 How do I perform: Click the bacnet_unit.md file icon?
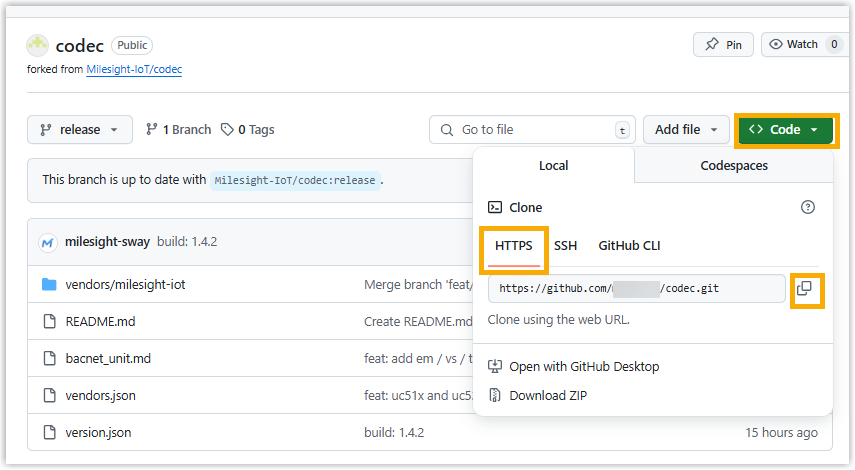click(x=50, y=359)
